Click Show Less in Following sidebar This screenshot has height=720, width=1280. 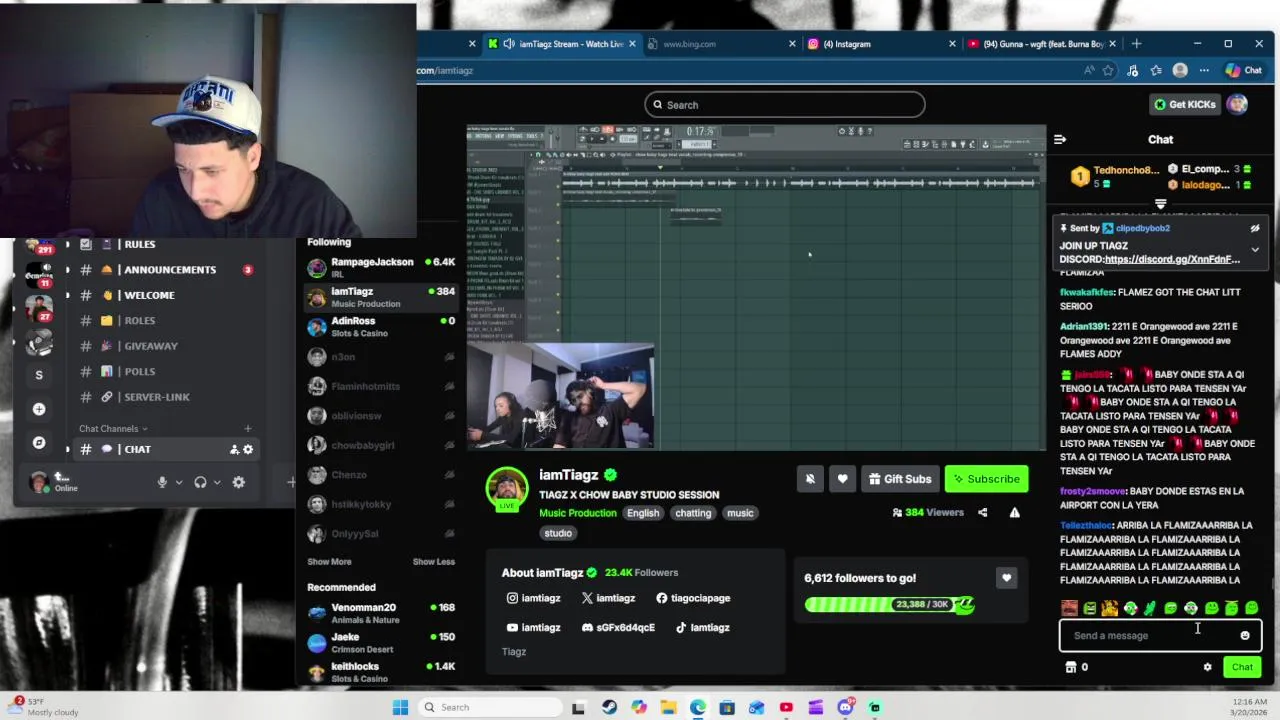(433, 562)
